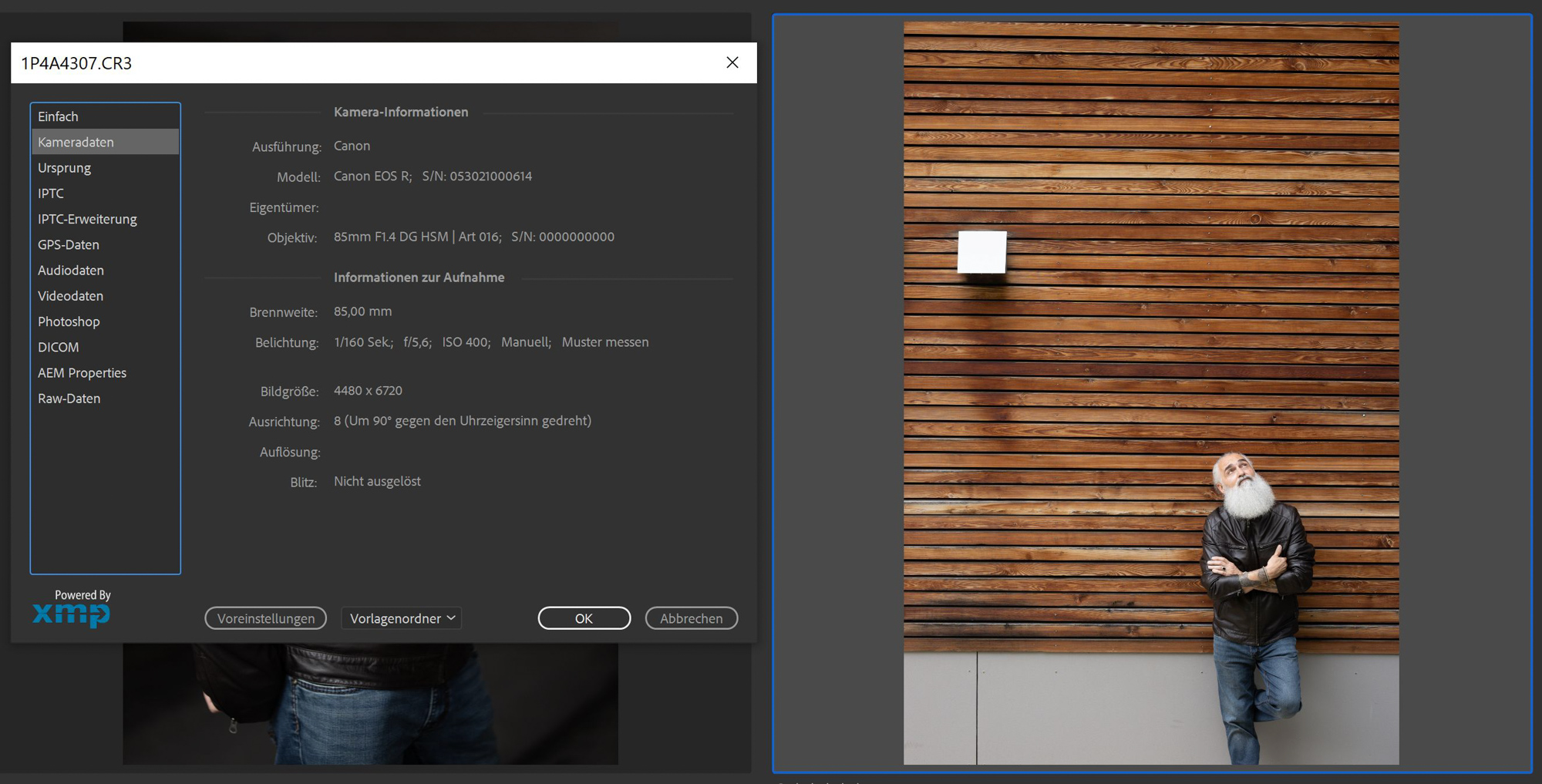Click the XMP logo
Viewport: 1542px width, 784px height.
(x=71, y=614)
